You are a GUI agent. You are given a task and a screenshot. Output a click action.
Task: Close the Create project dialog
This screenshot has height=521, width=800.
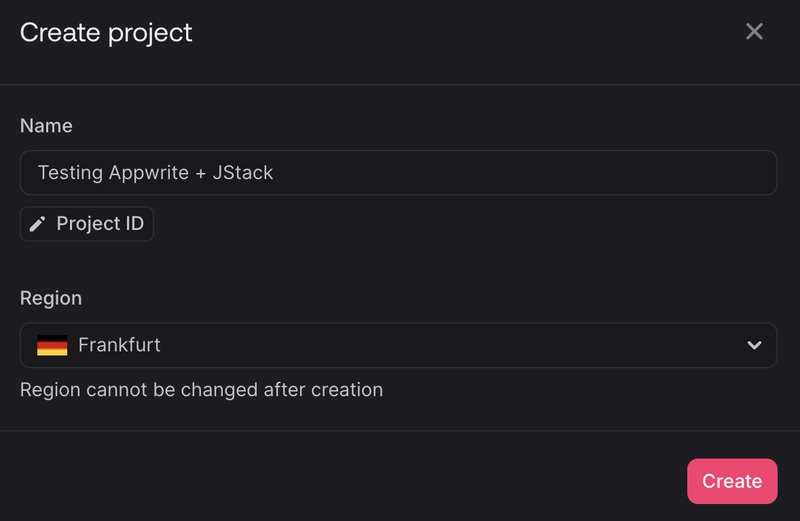(754, 31)
